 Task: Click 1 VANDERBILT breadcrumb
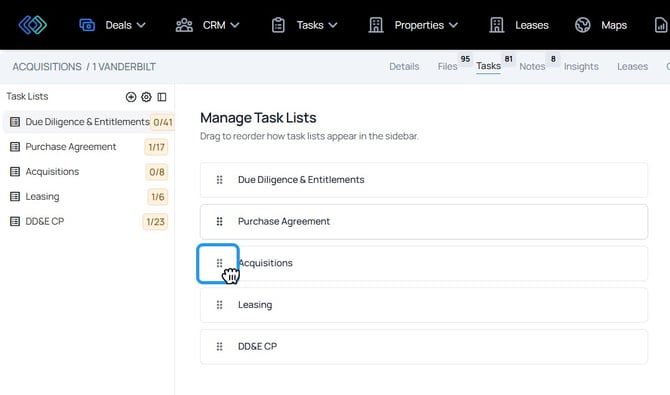[x=124, y=67]
